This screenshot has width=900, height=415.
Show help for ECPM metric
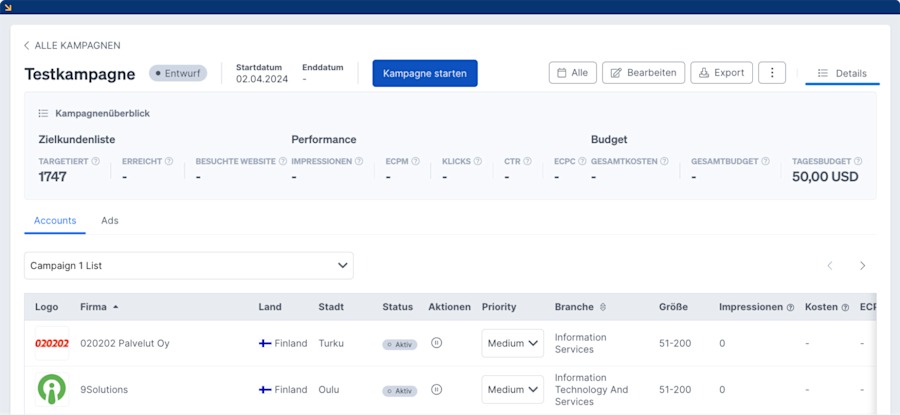[416, 161]
